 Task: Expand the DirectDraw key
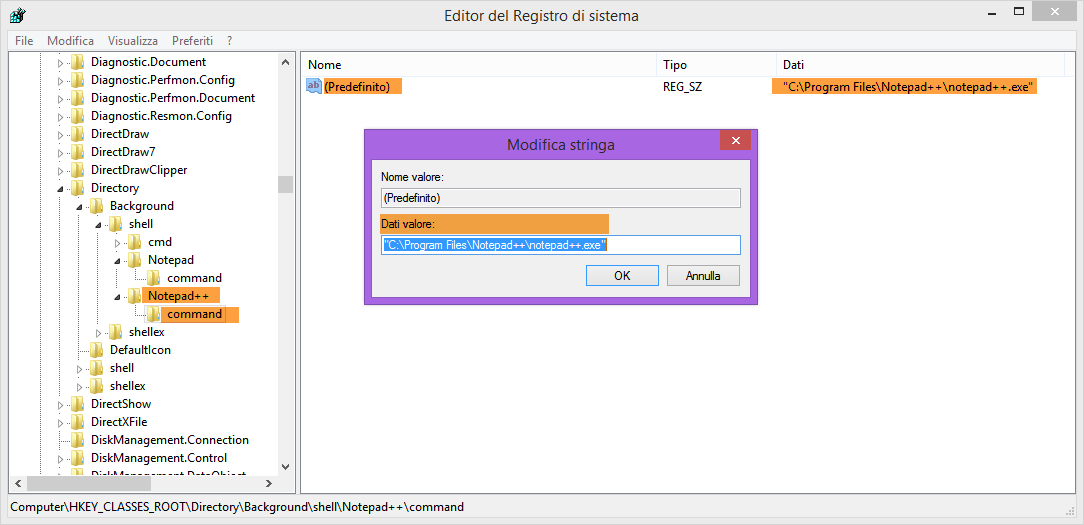pos(60,134)
